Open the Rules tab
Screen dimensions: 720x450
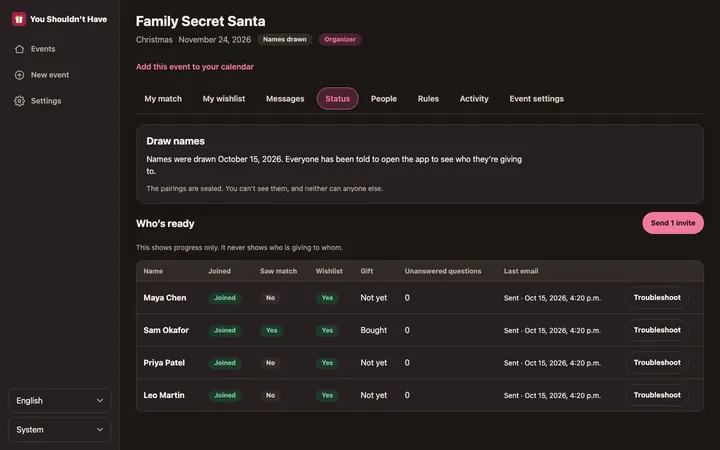point(428,99)
